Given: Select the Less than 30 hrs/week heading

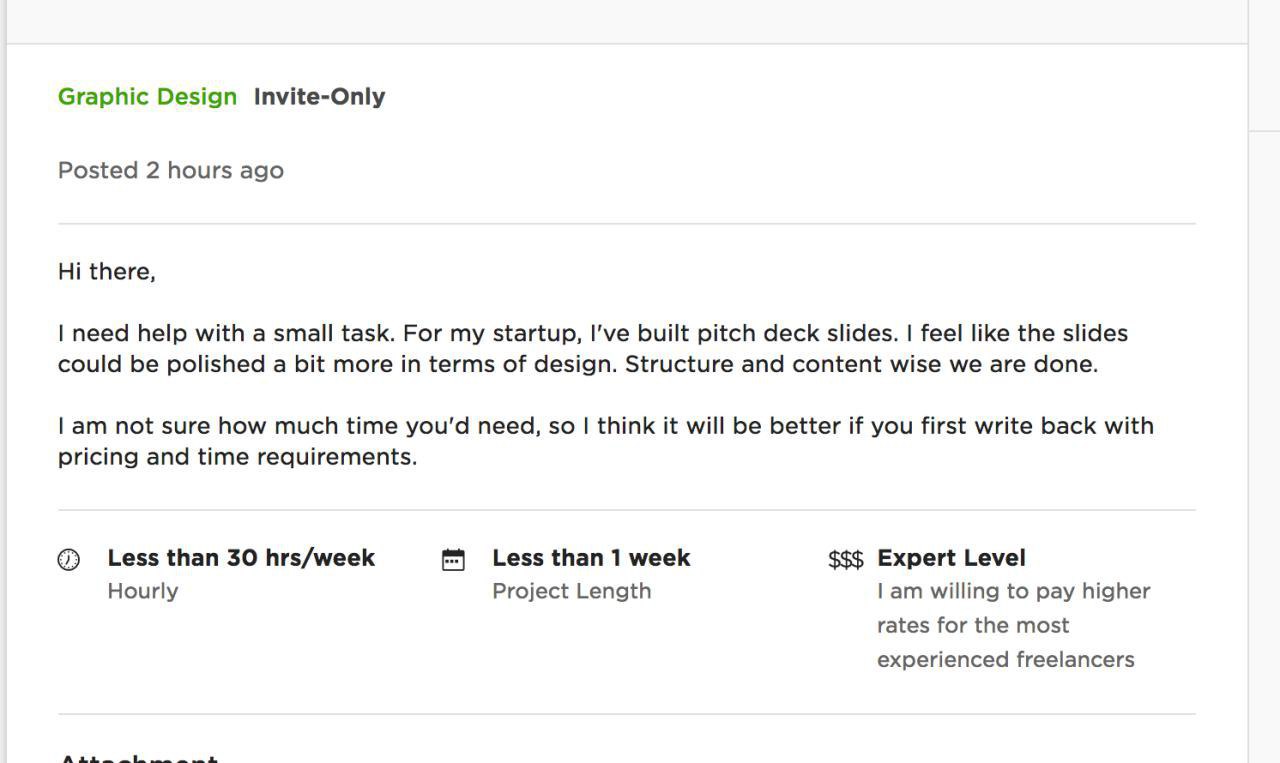Looking at the screenshot, I should click(x=241, y=558).
